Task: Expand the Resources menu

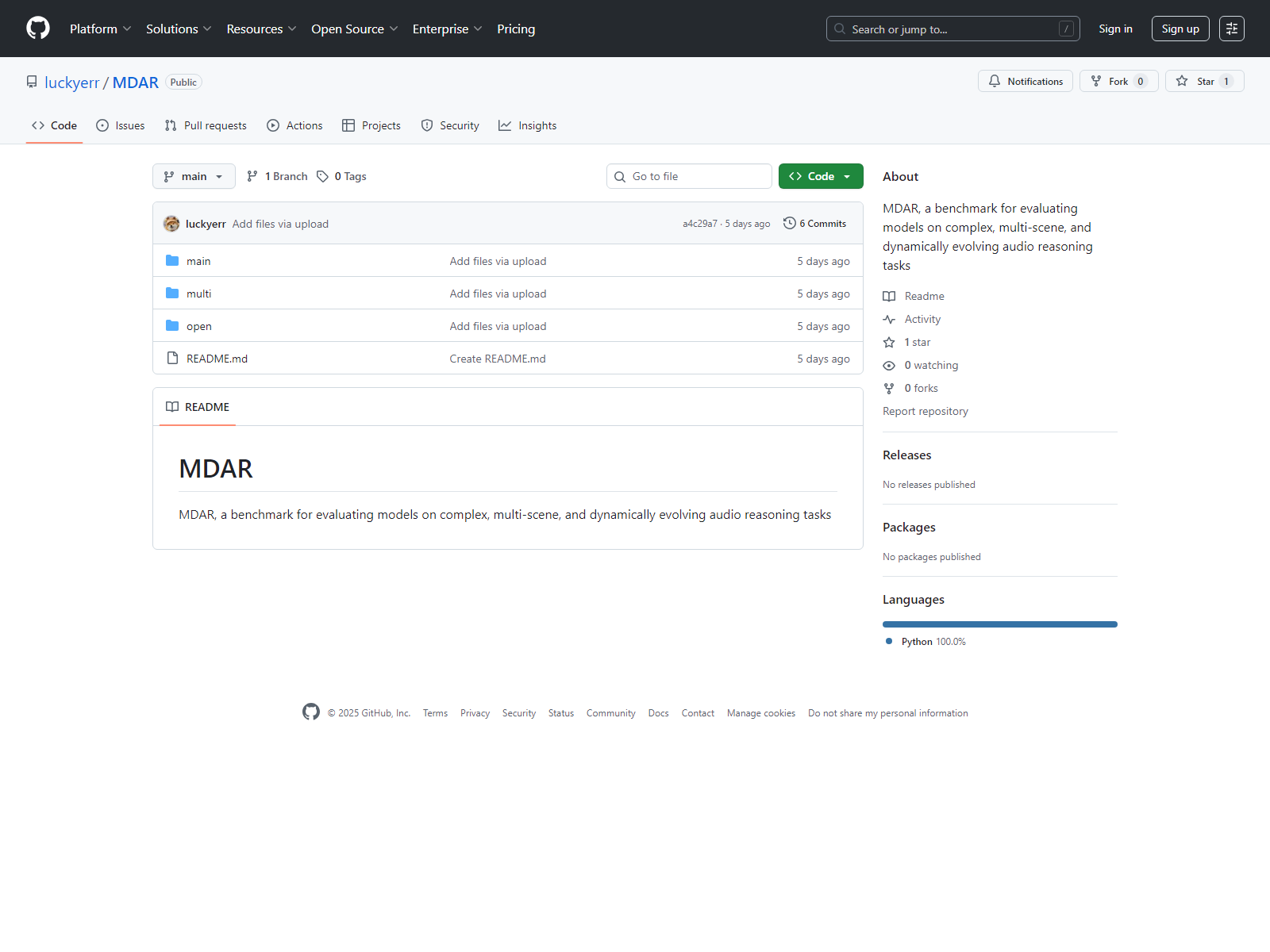Action: [262, 29]
